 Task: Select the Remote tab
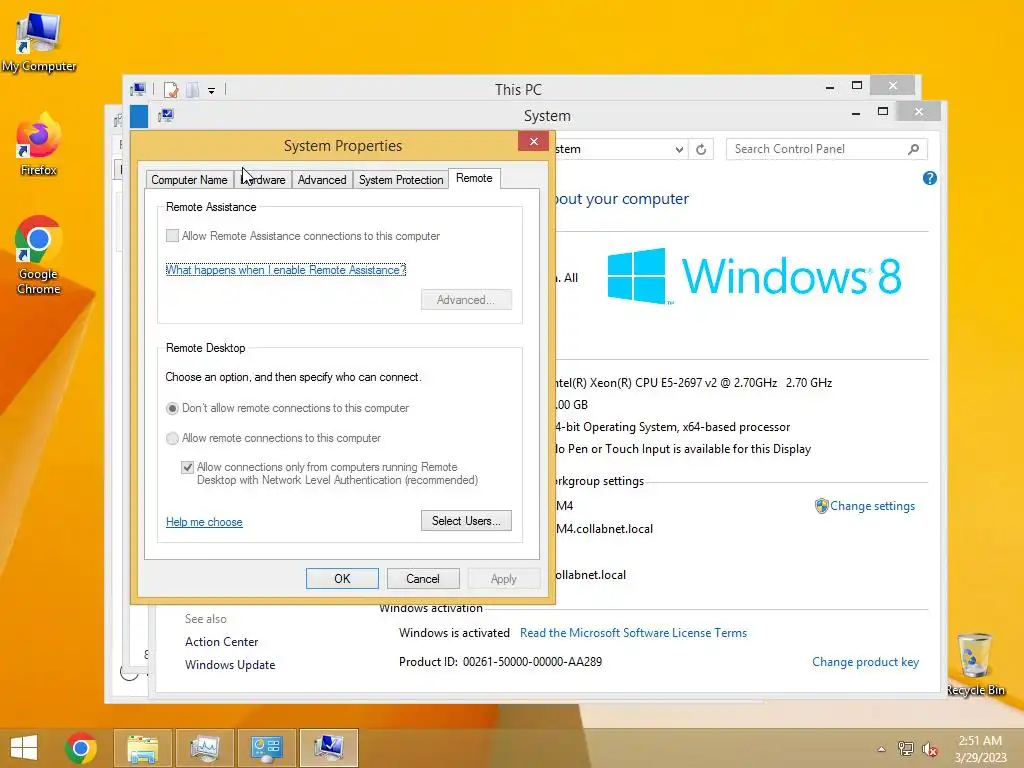click(474, 178)
